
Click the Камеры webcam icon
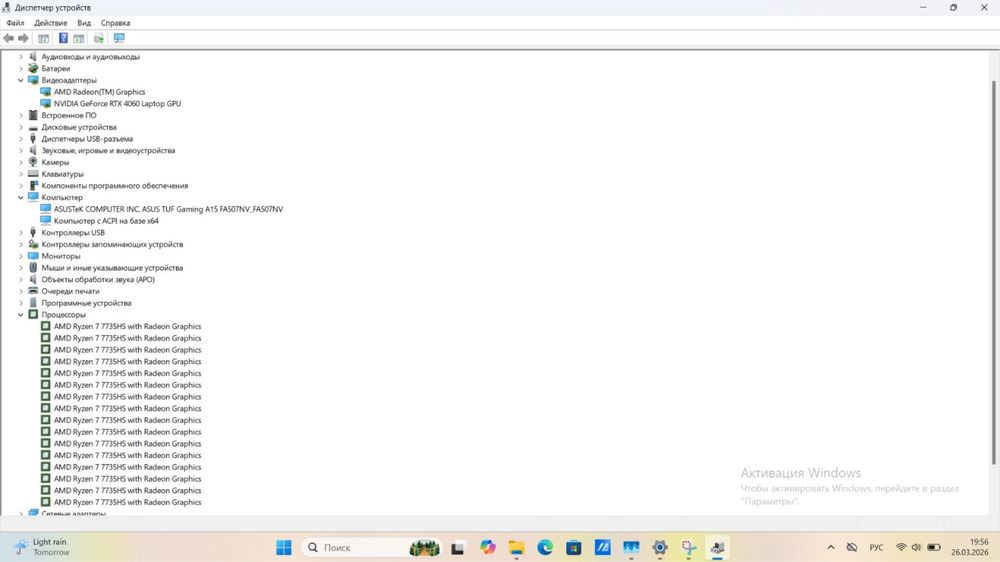coord(33,162)
